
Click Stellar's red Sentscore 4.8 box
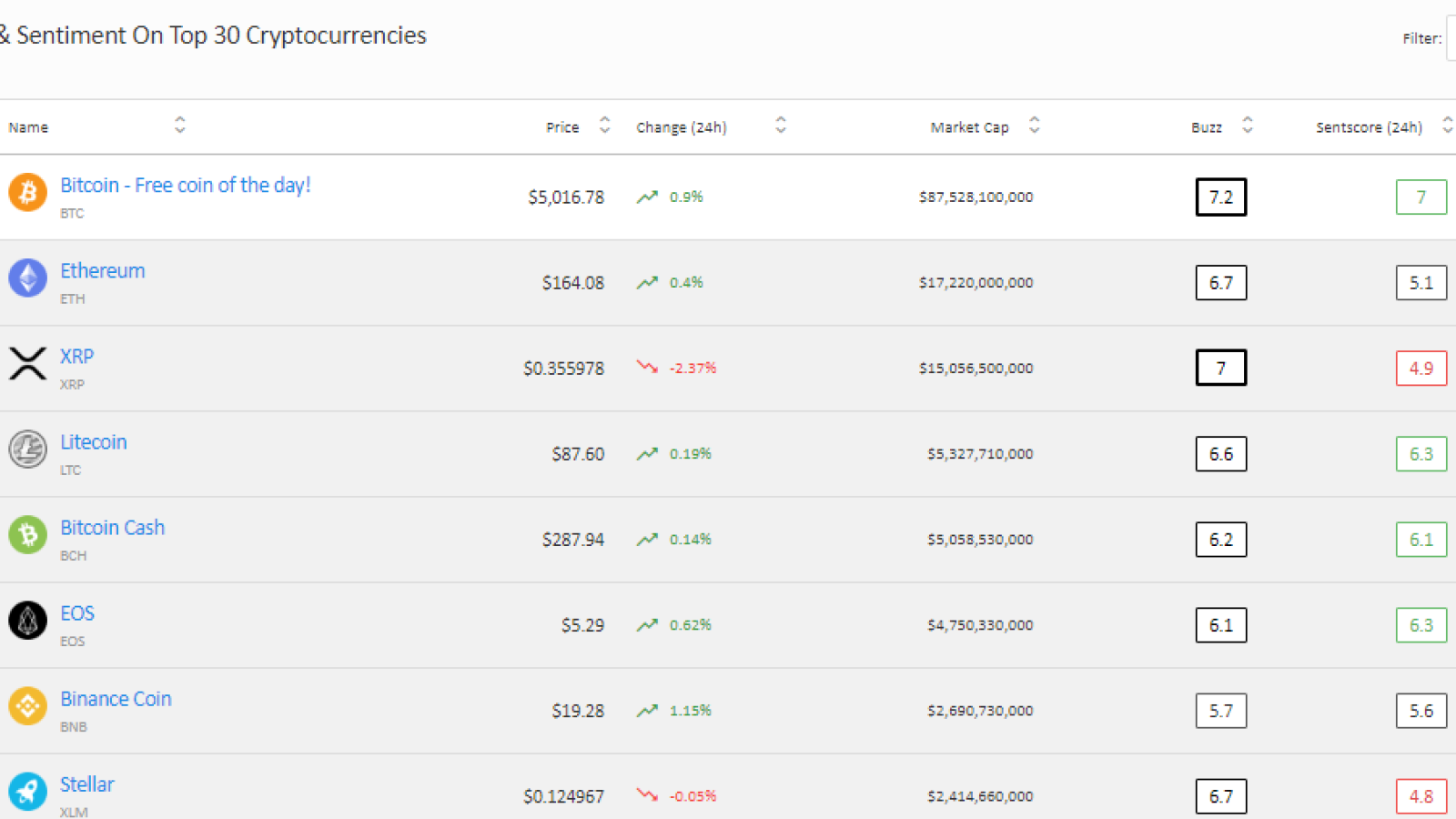1421,796
